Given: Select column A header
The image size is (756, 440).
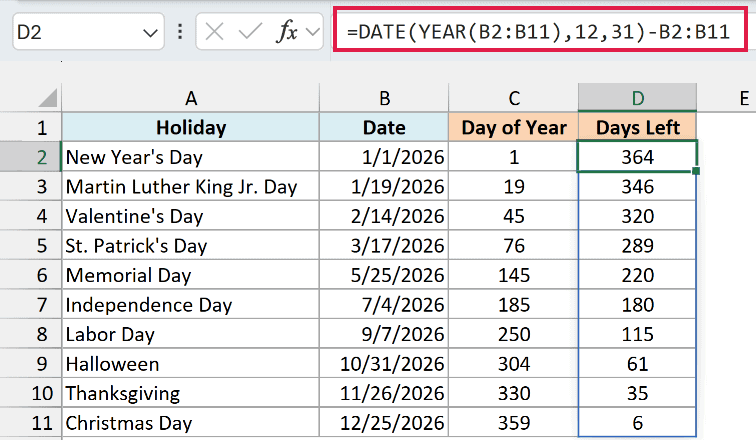Looking at the screenshot, I should pyautogui.click(x=190, y=98).
